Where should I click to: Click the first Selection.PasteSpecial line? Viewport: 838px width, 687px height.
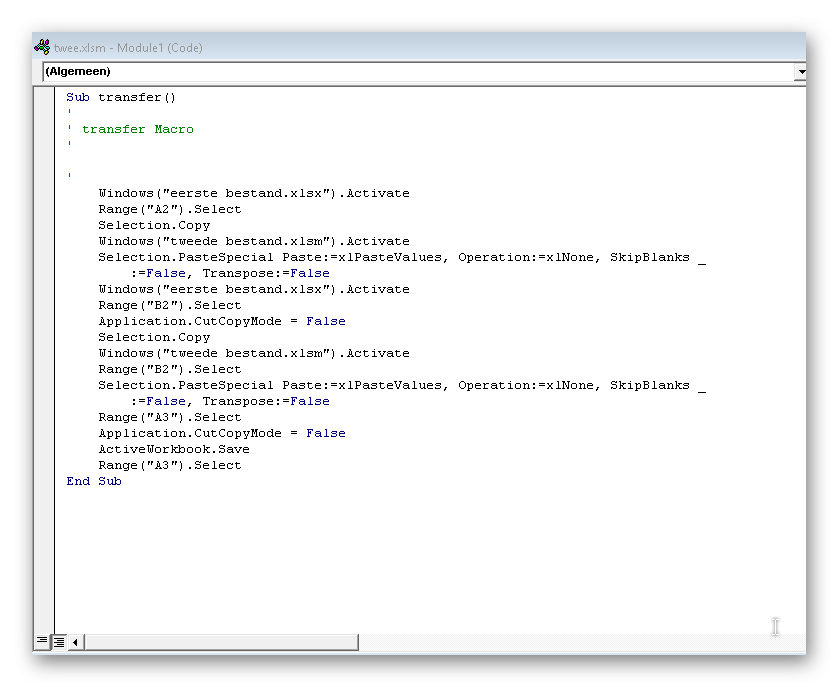click(402, 258)
